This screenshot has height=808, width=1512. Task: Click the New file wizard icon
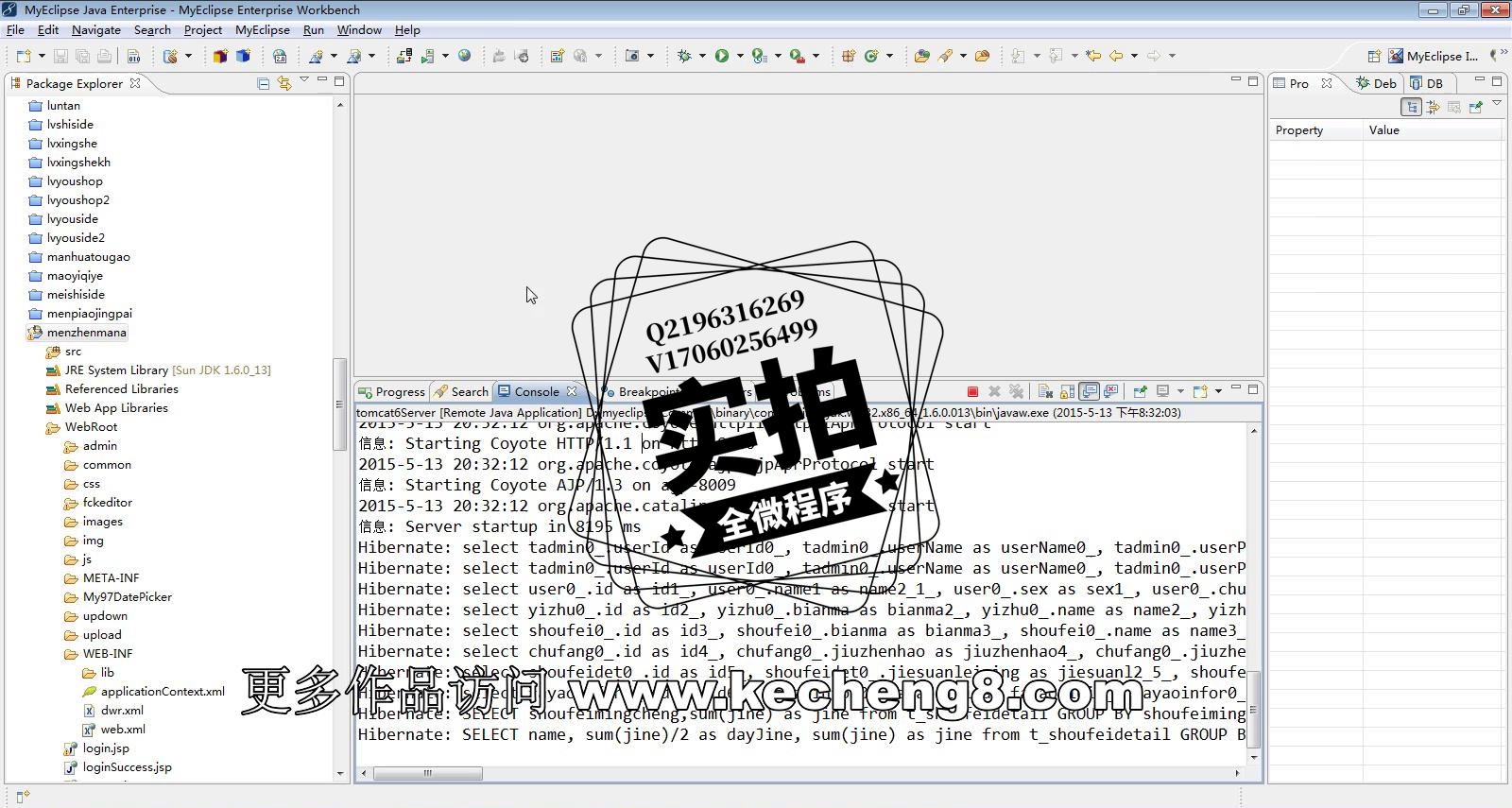[x=24, y=56]
